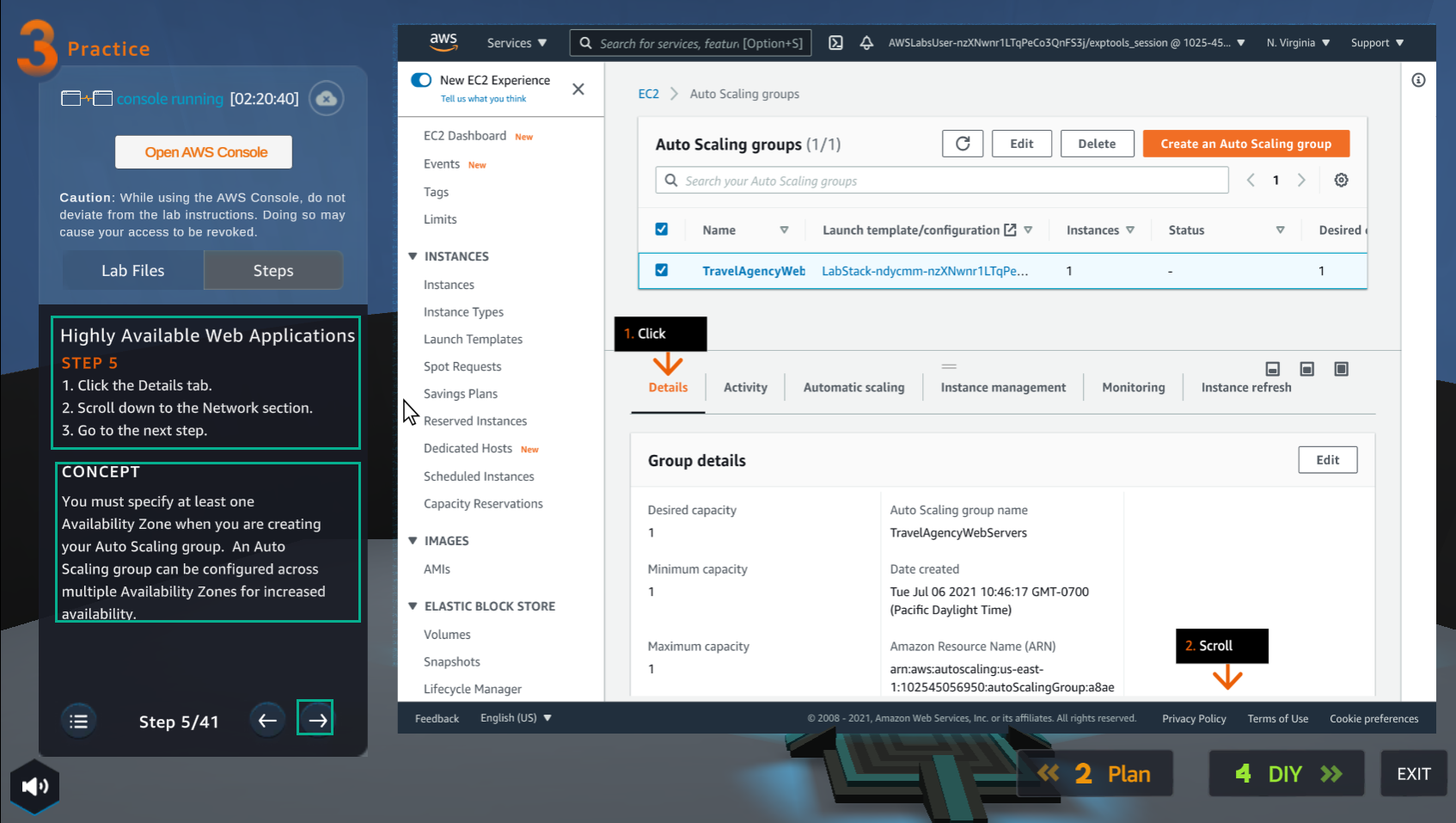Click the console window icon beside timer

(87, 99)
